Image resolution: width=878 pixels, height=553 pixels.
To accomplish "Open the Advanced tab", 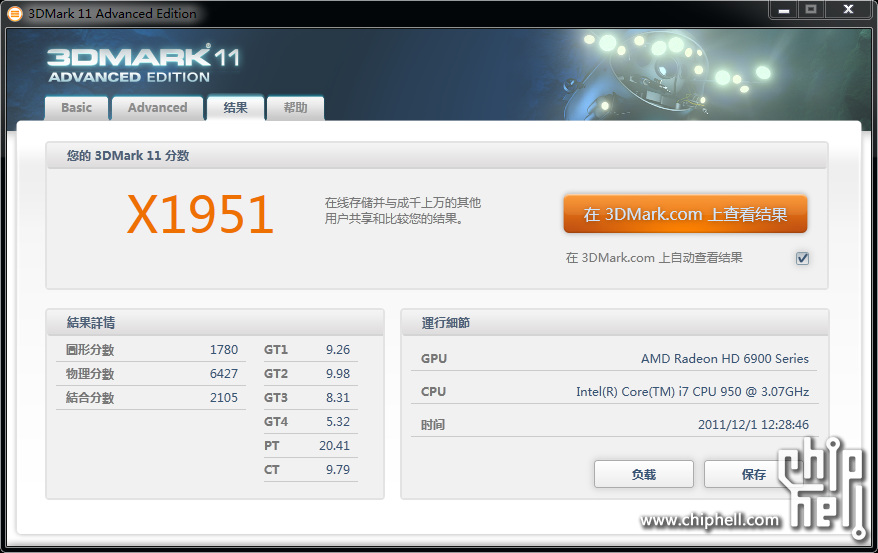I will point(157,107).
